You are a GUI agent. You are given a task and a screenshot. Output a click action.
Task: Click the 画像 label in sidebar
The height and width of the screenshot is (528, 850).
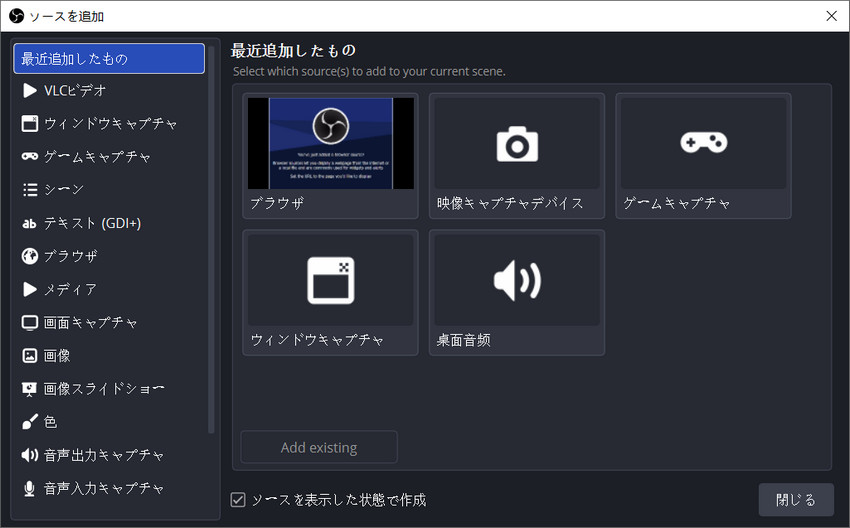pos(57,356)
